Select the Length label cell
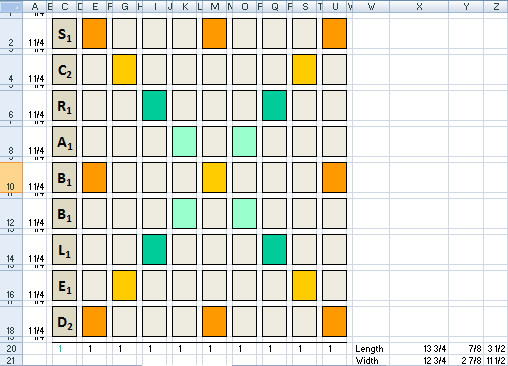Screen dimensions: 508x366 pos(371,349)
